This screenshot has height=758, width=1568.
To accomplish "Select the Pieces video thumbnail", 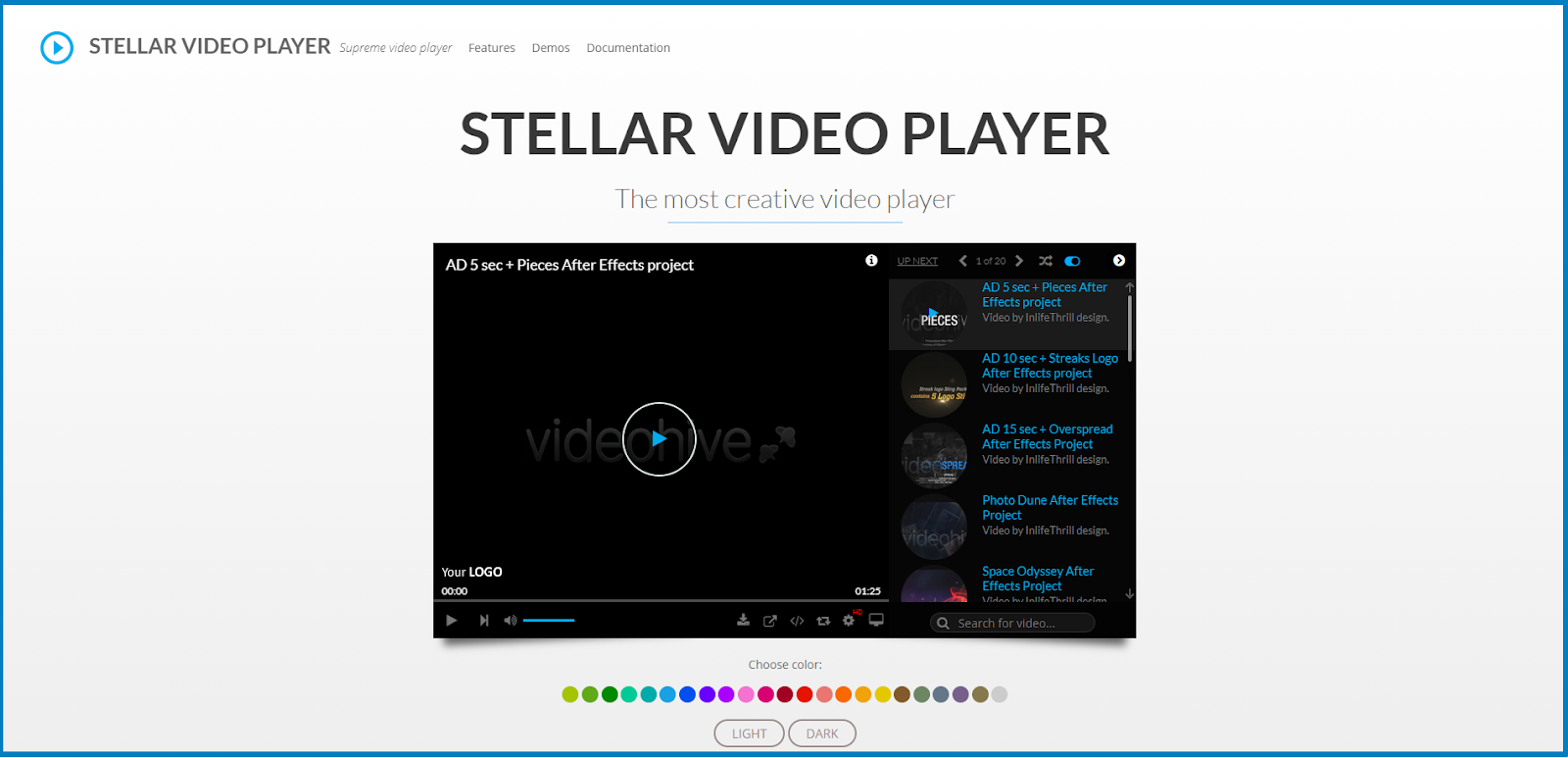I will pos(934,314).
